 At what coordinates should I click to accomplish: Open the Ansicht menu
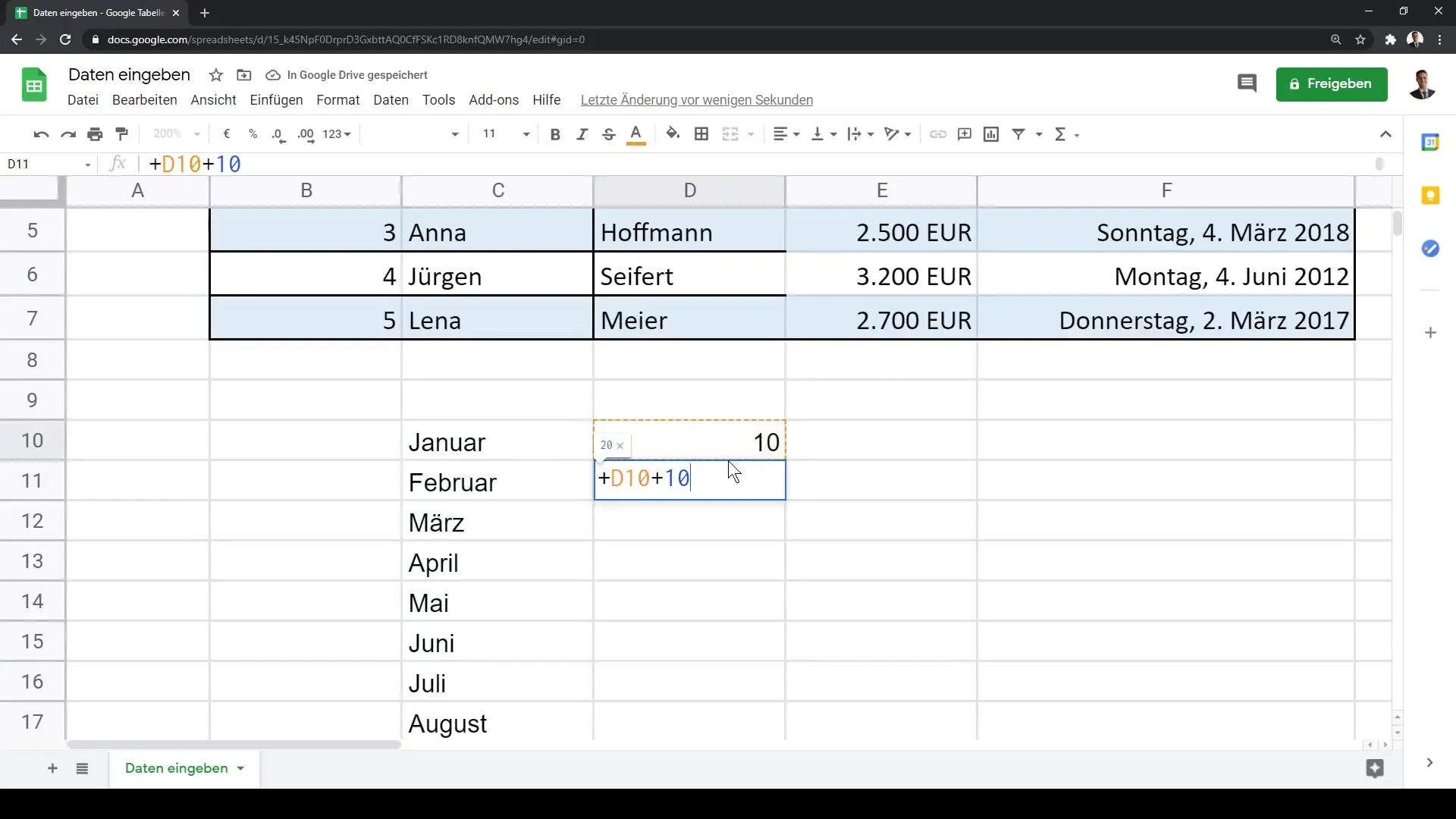tap(213, 100)
